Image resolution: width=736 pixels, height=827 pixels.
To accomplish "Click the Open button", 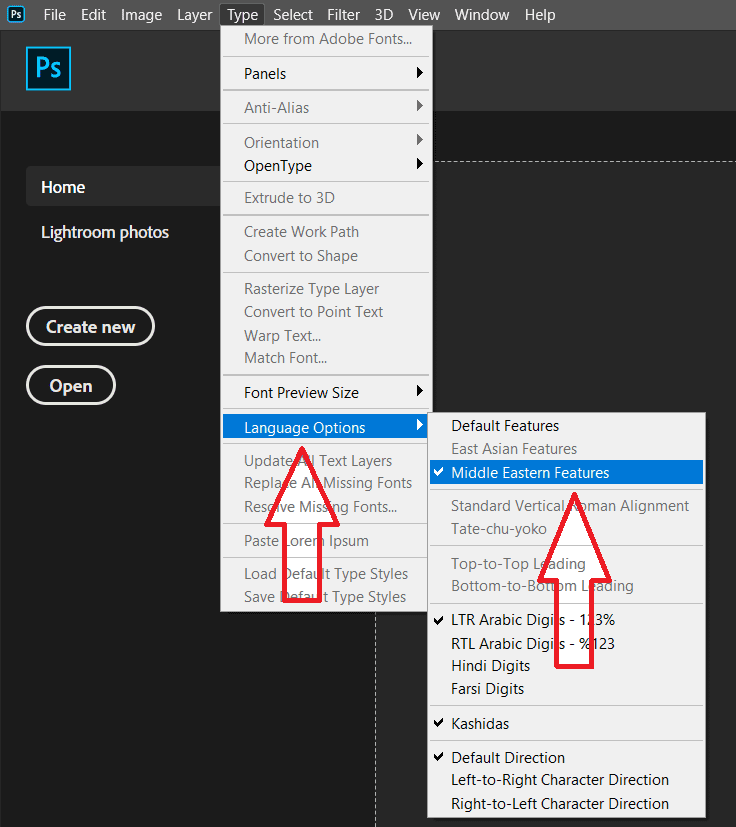I will (71, 386).
